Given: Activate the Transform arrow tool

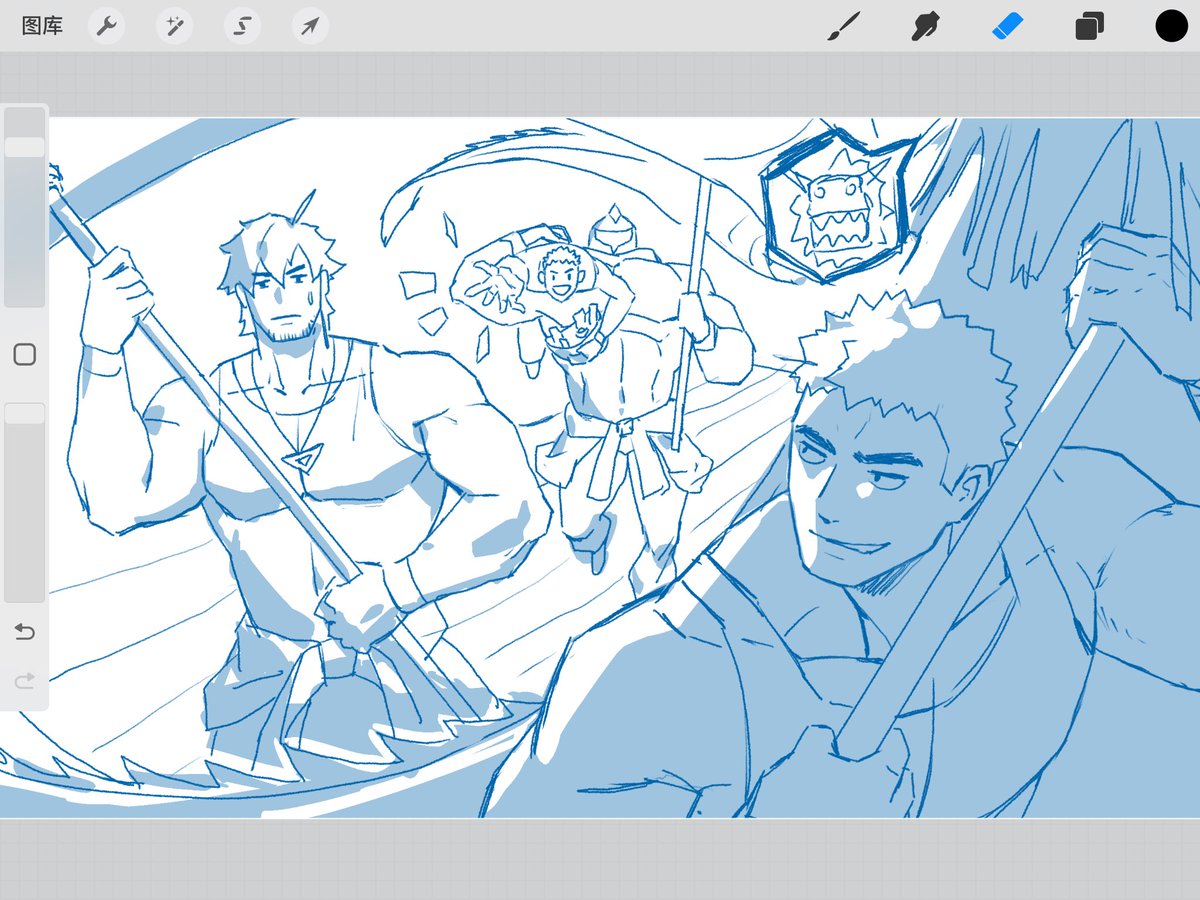Looking at the screenshot, I should (x=311, y=26).
